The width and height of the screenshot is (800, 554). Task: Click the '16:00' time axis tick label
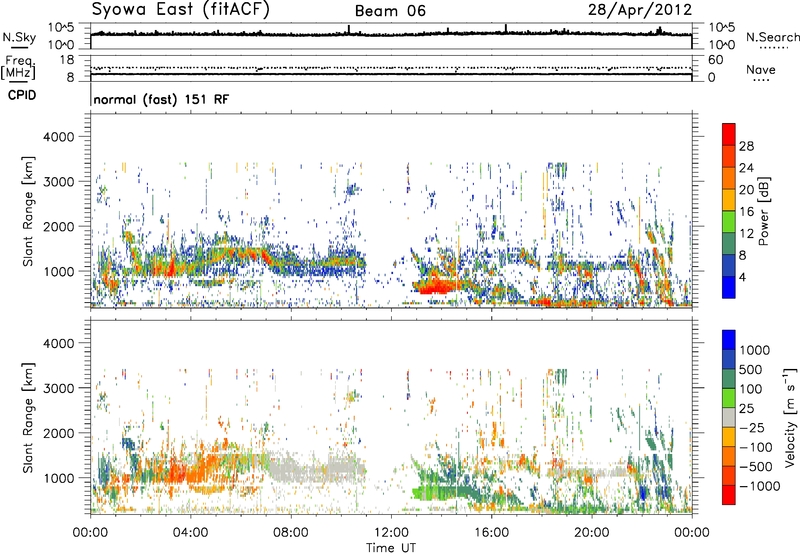[491, 533]
